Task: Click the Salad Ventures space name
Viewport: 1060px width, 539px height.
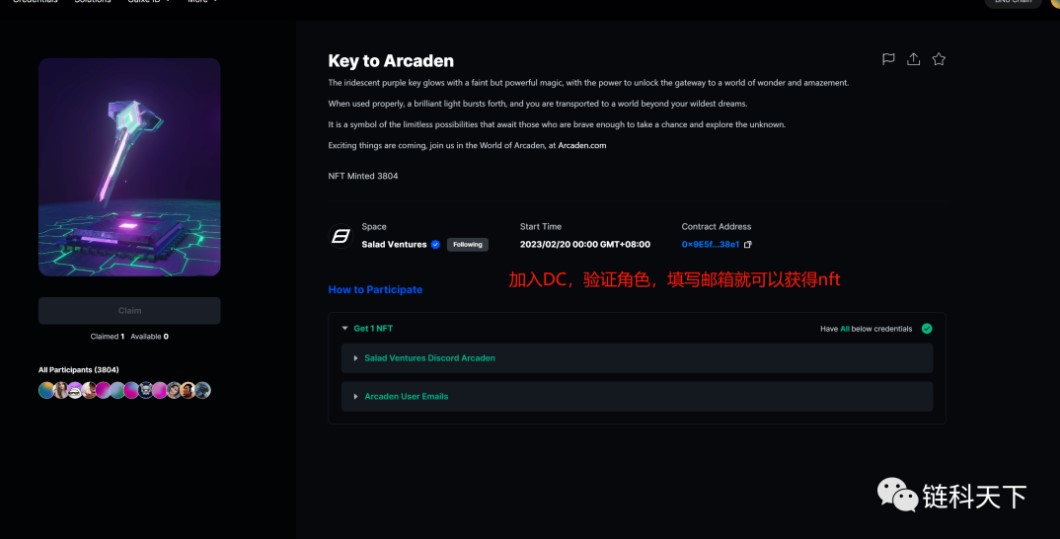Action: [394, 244]
